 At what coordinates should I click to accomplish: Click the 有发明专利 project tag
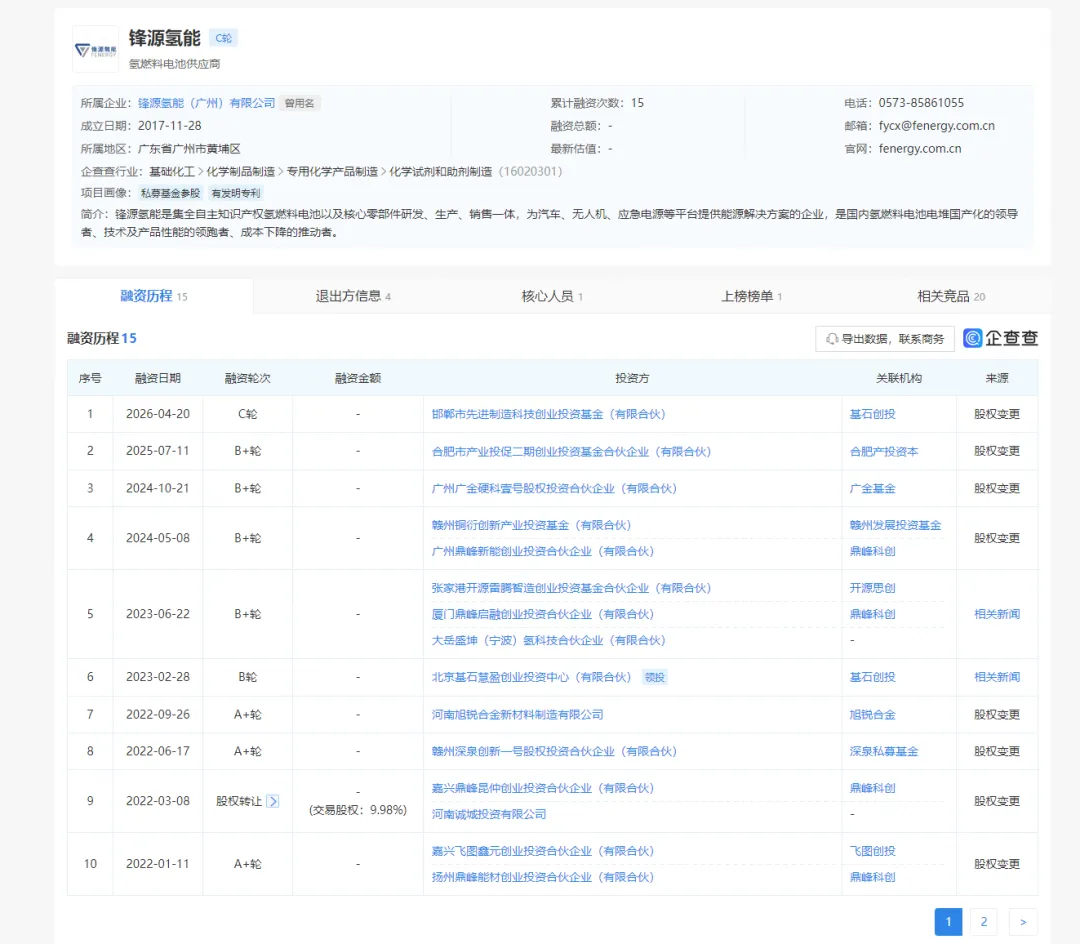pos(236,193)
